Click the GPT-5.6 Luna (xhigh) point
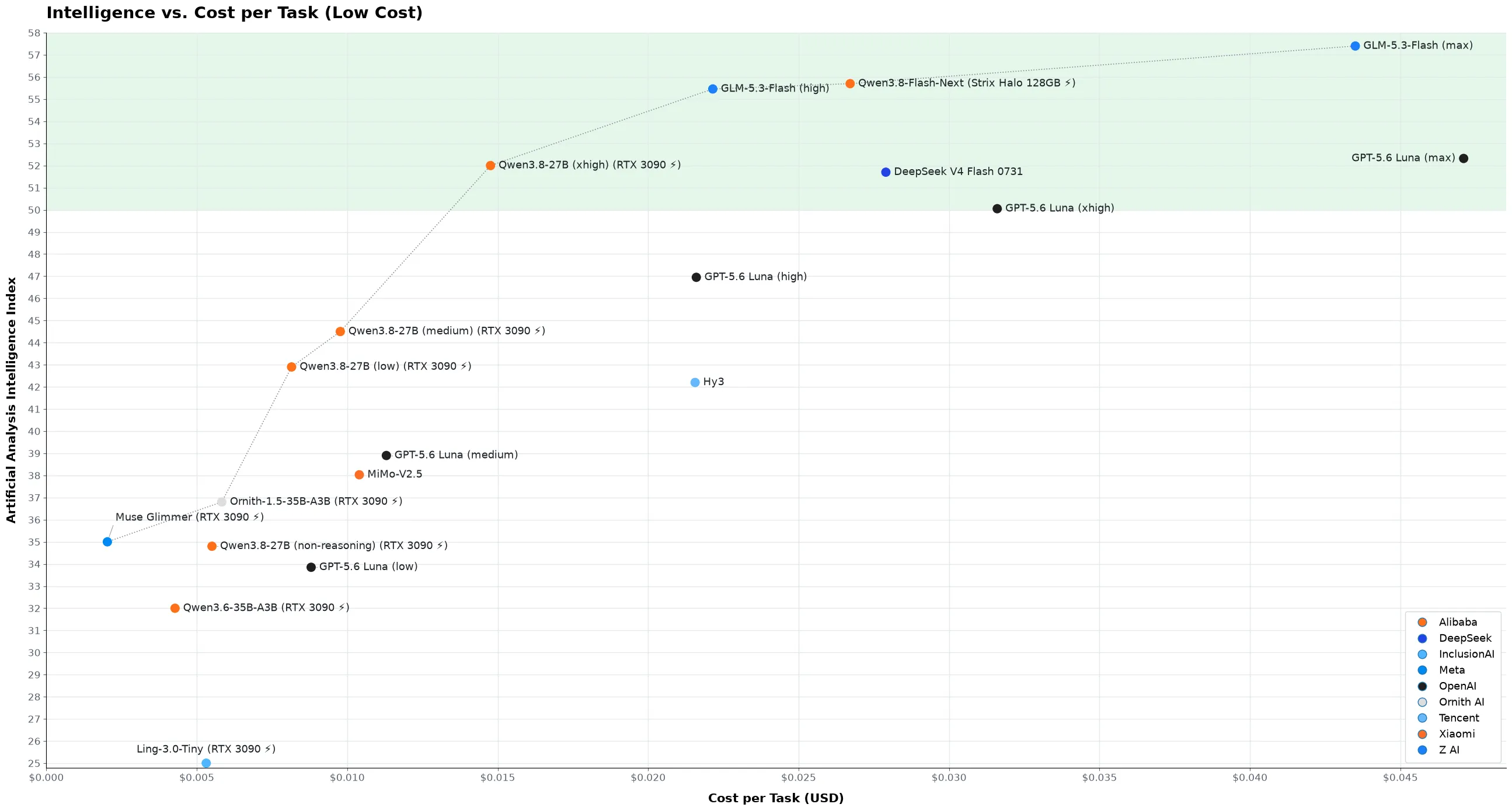This screenshot has width=1512, height=811. coord(997,208)
